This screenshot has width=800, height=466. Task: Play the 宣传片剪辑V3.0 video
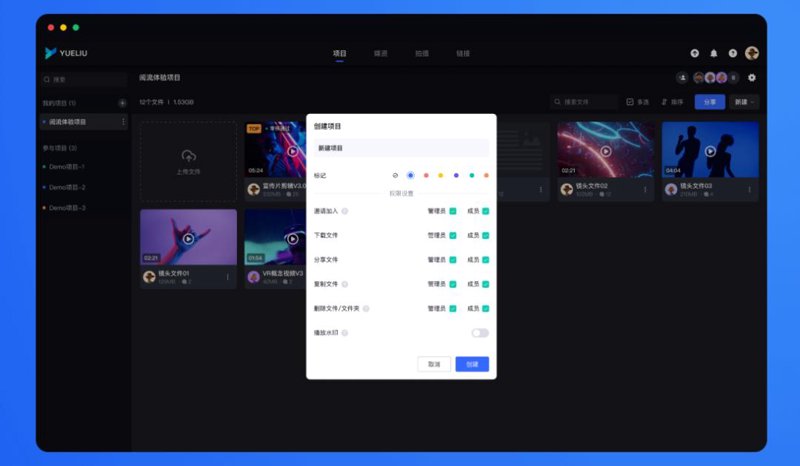point(292,151)
